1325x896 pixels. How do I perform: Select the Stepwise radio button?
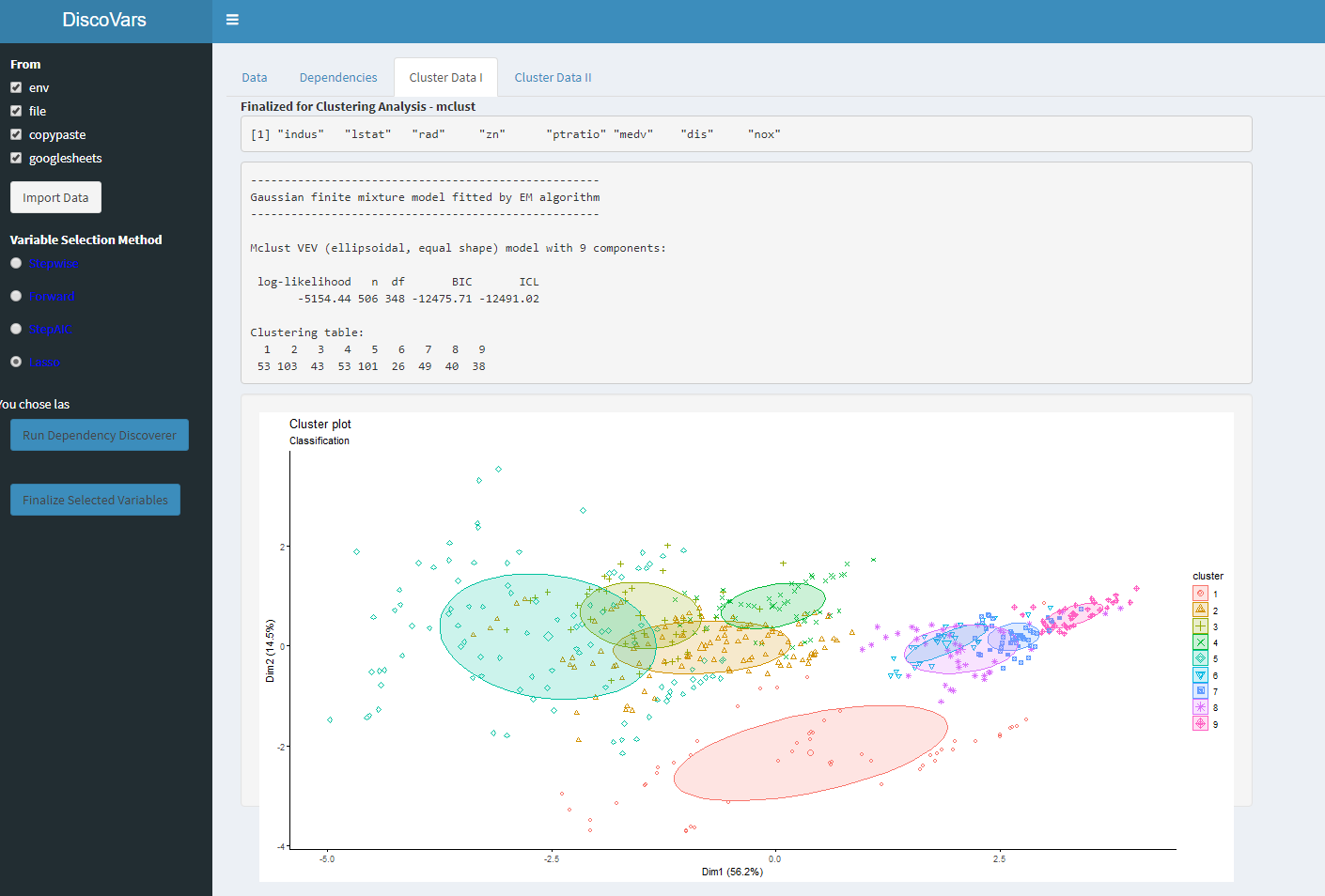tap(16, 263)
